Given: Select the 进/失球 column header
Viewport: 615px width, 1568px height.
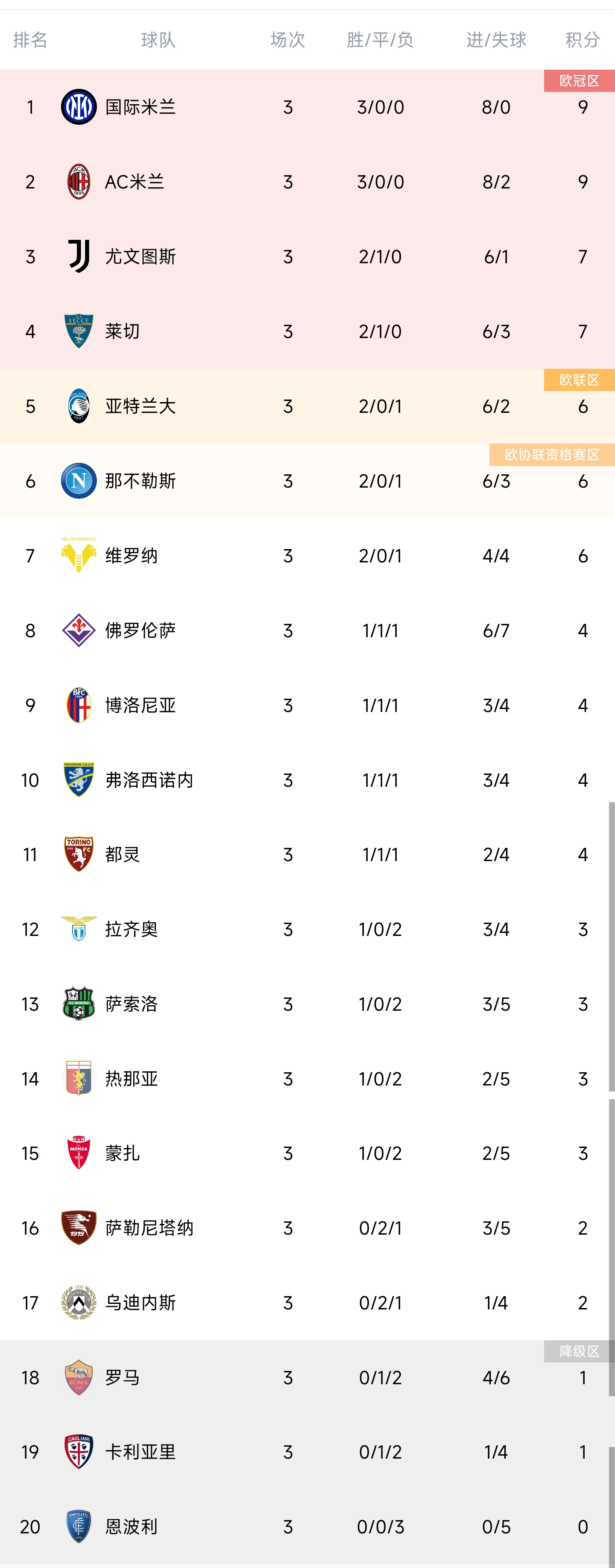Looking at the screenshot, I should [x=496, y=40].
